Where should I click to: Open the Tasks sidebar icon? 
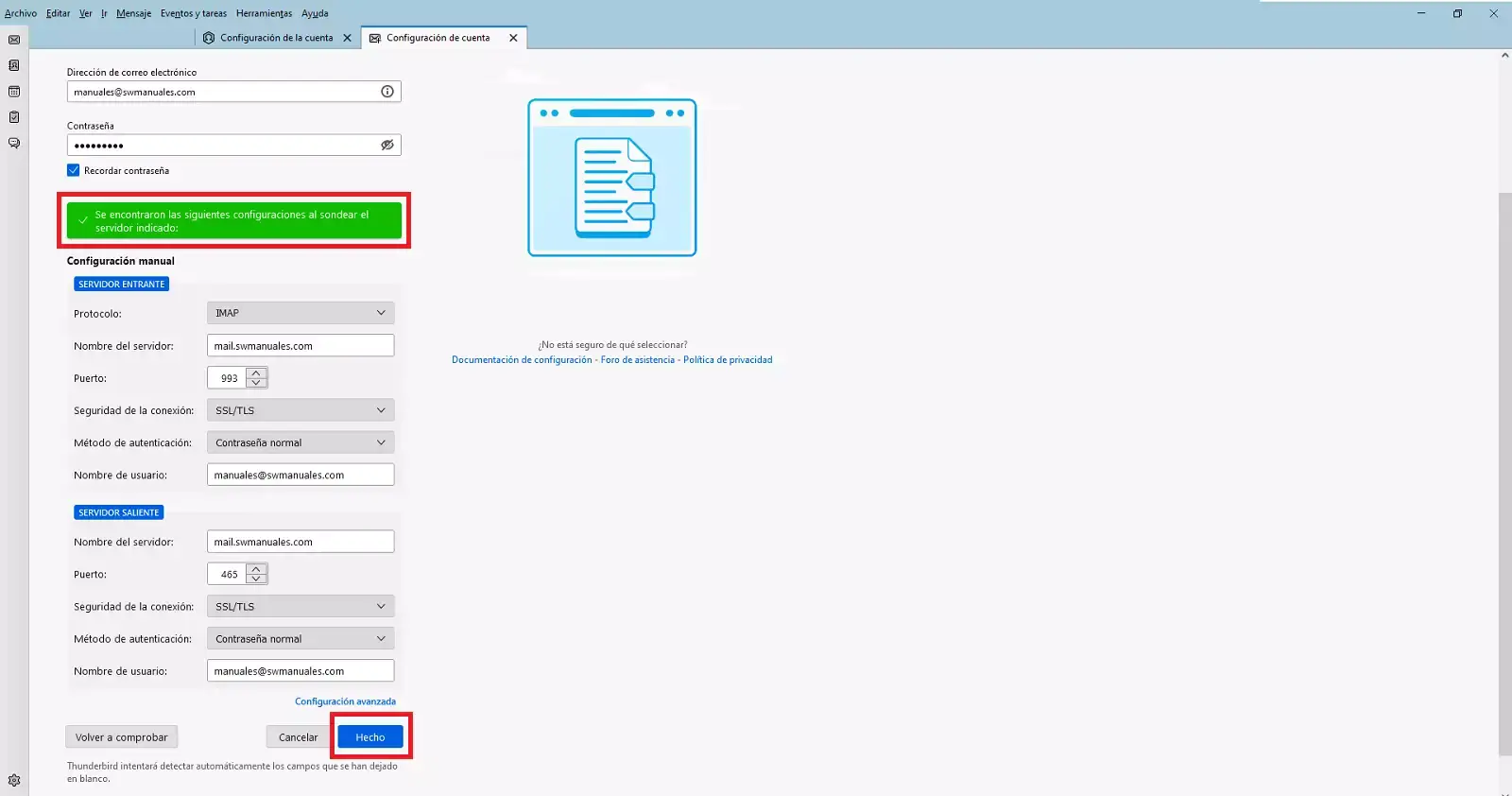tap(14, 117)
